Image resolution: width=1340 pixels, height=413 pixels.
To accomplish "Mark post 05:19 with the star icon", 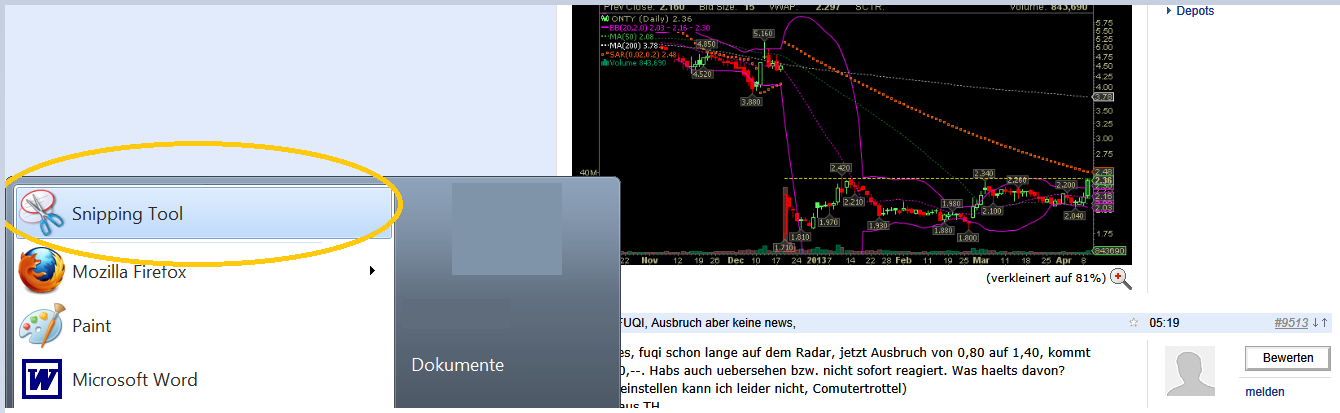I will click(1133, 322).
